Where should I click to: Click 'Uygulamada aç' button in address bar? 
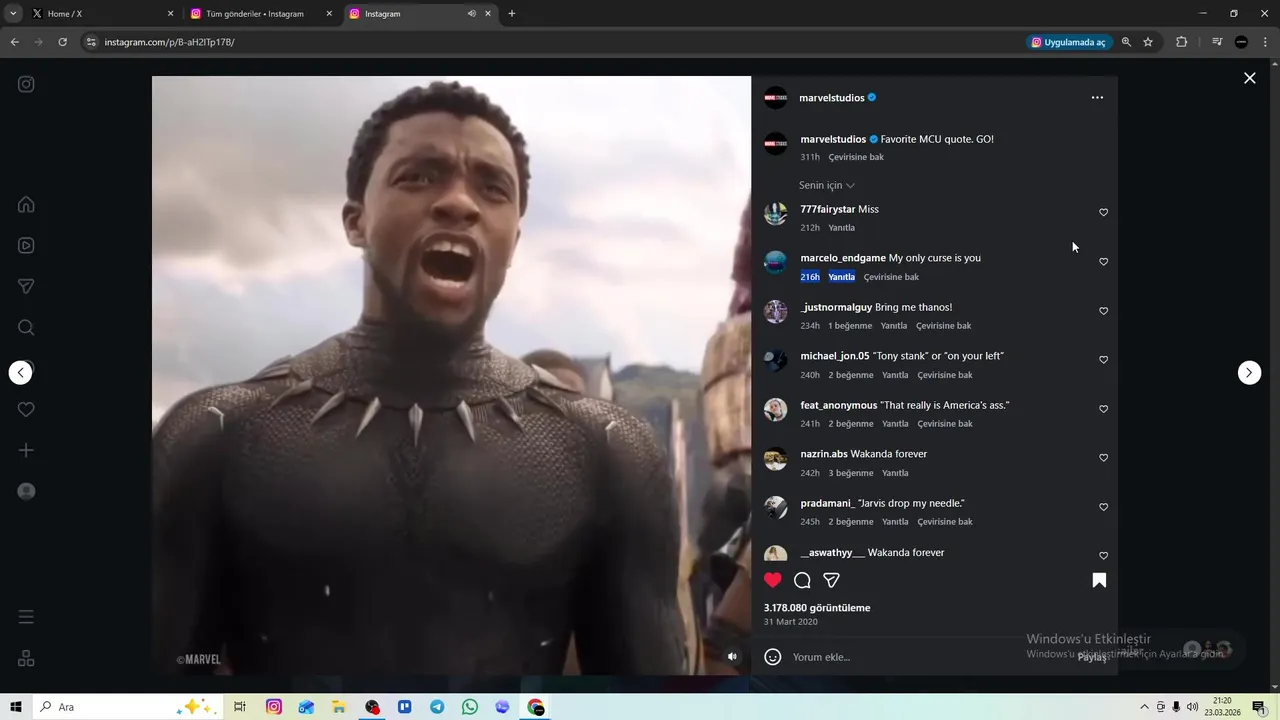click(x=1068, y=42)
